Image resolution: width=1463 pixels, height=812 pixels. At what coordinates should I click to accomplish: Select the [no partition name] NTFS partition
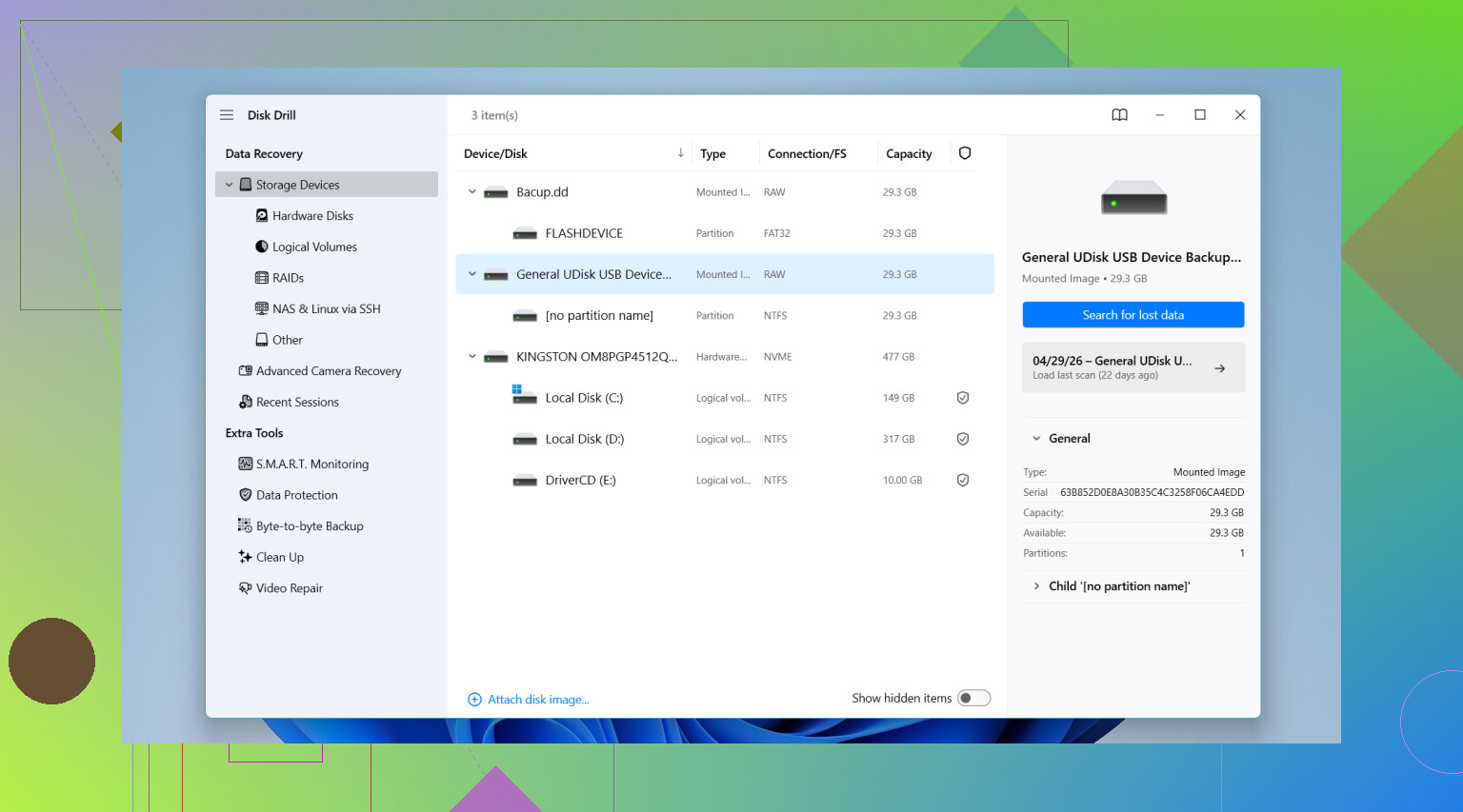click(725, 315)
